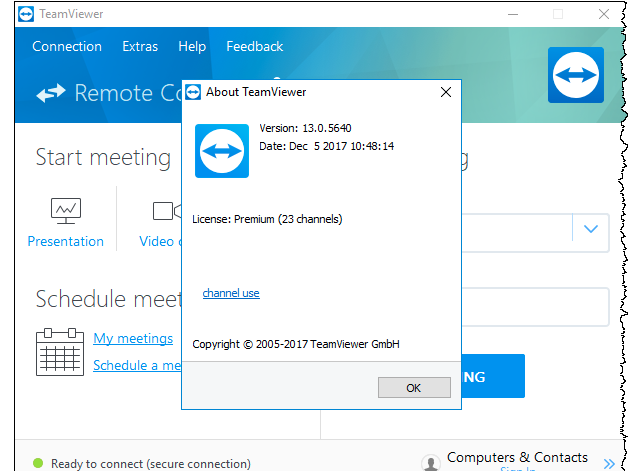Click the Start meeting heading

coord(103,158)
